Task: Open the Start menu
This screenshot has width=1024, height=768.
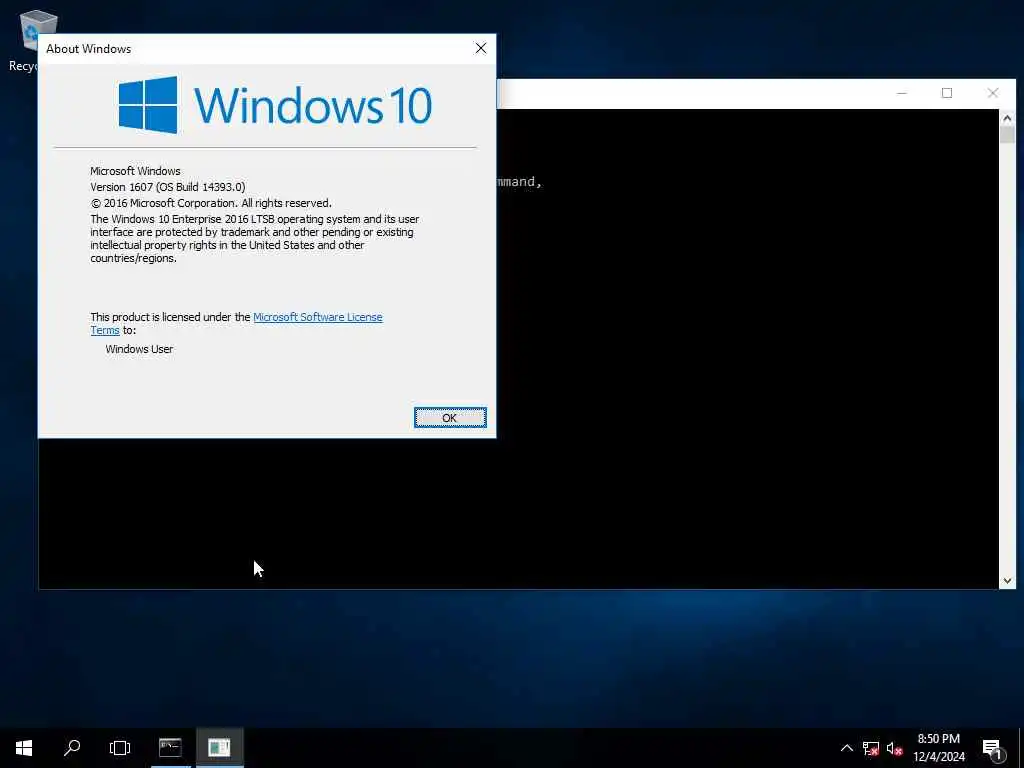Action: point(24,748)
